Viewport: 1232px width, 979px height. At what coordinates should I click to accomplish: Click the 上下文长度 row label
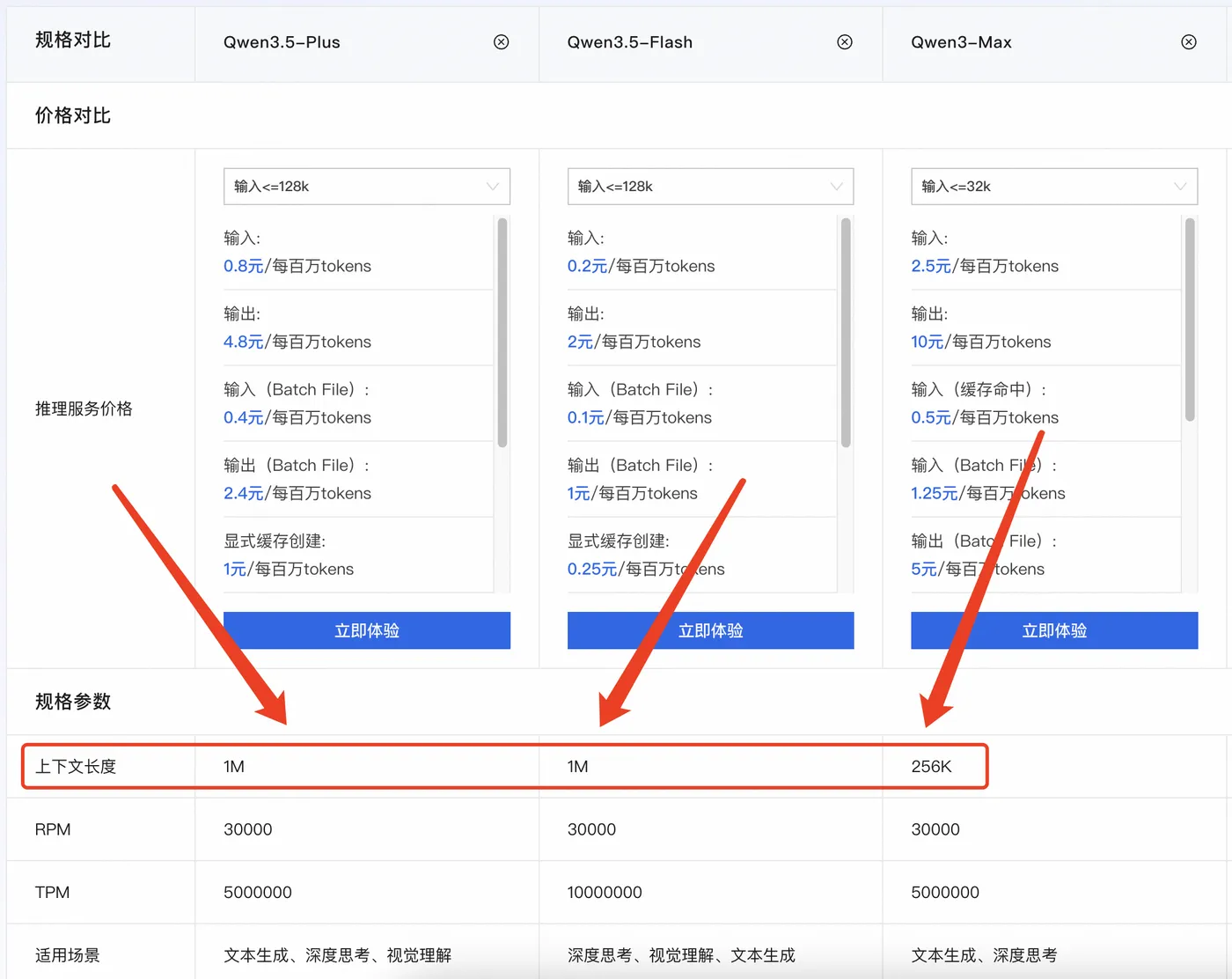pos(76,767)
